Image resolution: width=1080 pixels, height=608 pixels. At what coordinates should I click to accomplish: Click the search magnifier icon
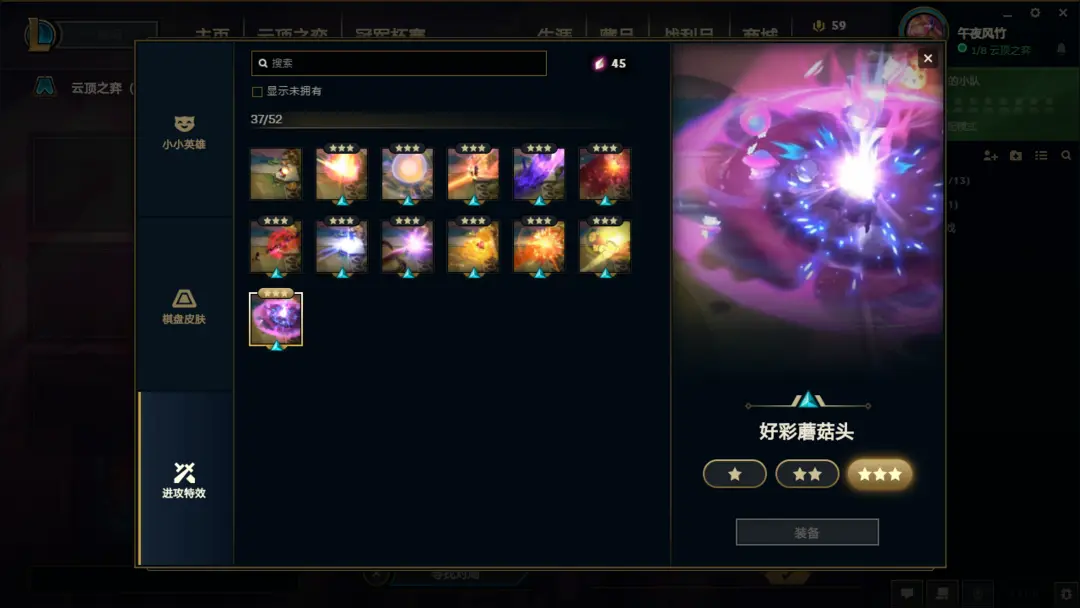[x=263, y=63]
